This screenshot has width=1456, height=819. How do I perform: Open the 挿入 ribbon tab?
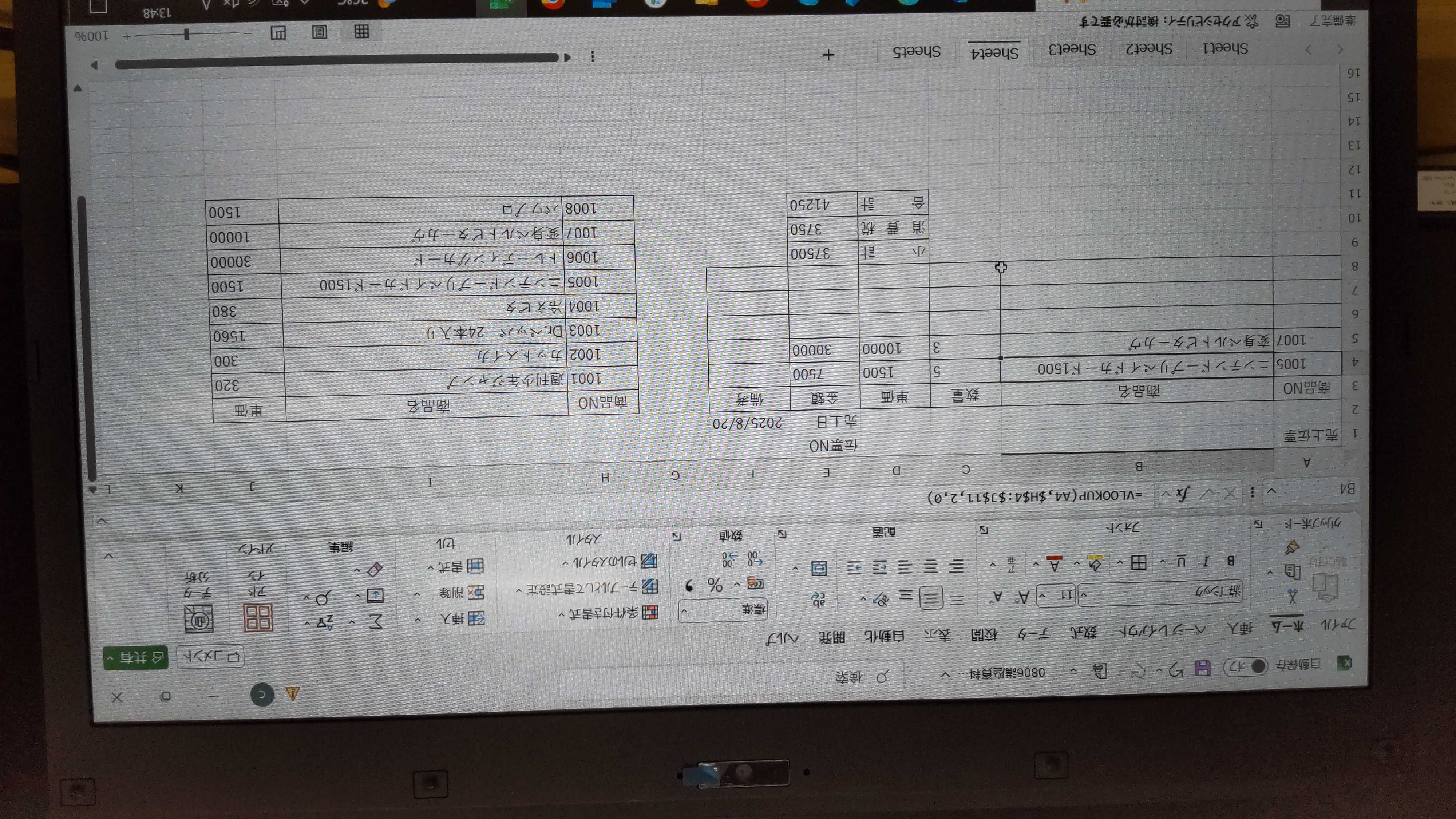(x=1240, y=628)
